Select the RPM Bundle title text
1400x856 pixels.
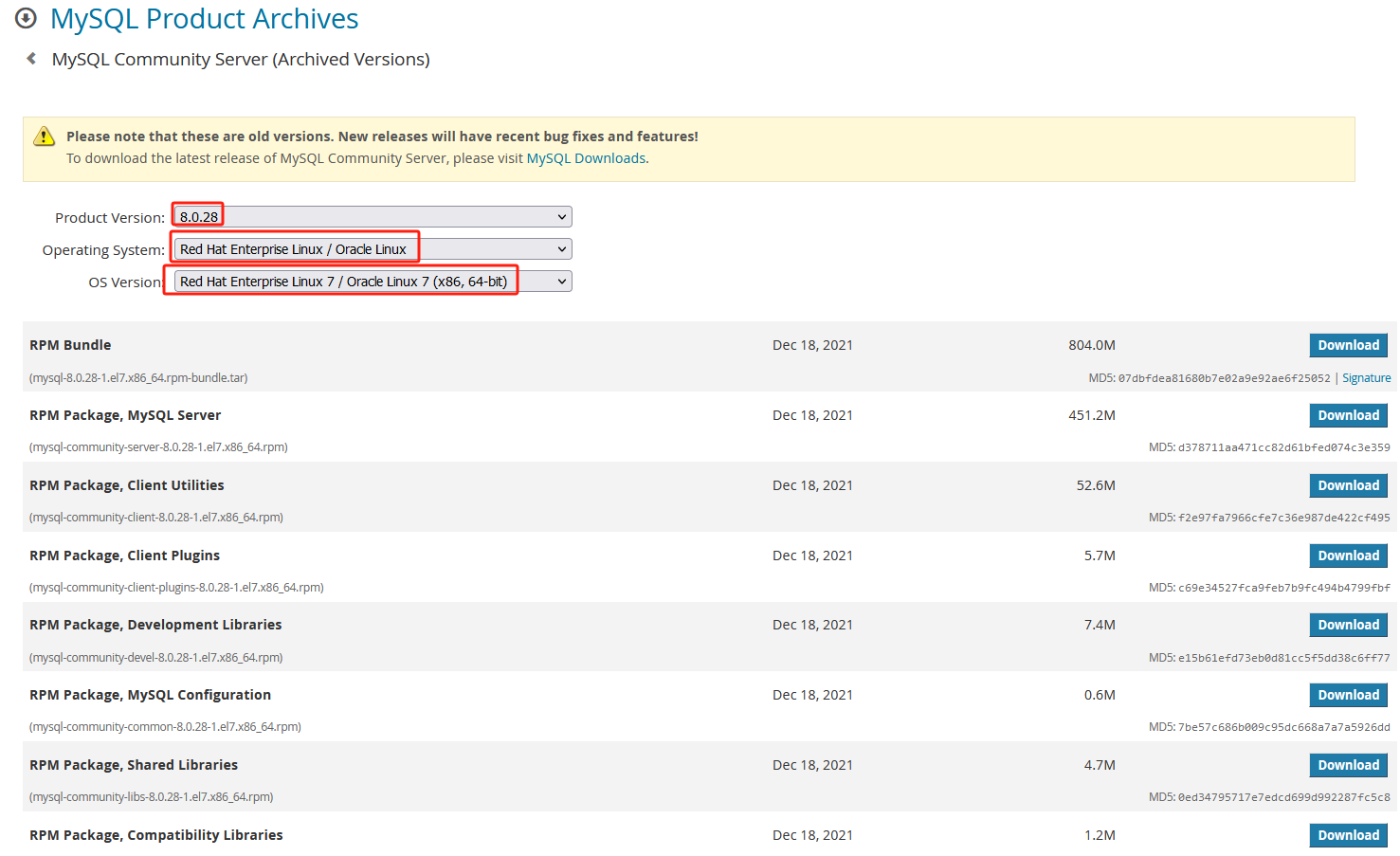(70, 345)
